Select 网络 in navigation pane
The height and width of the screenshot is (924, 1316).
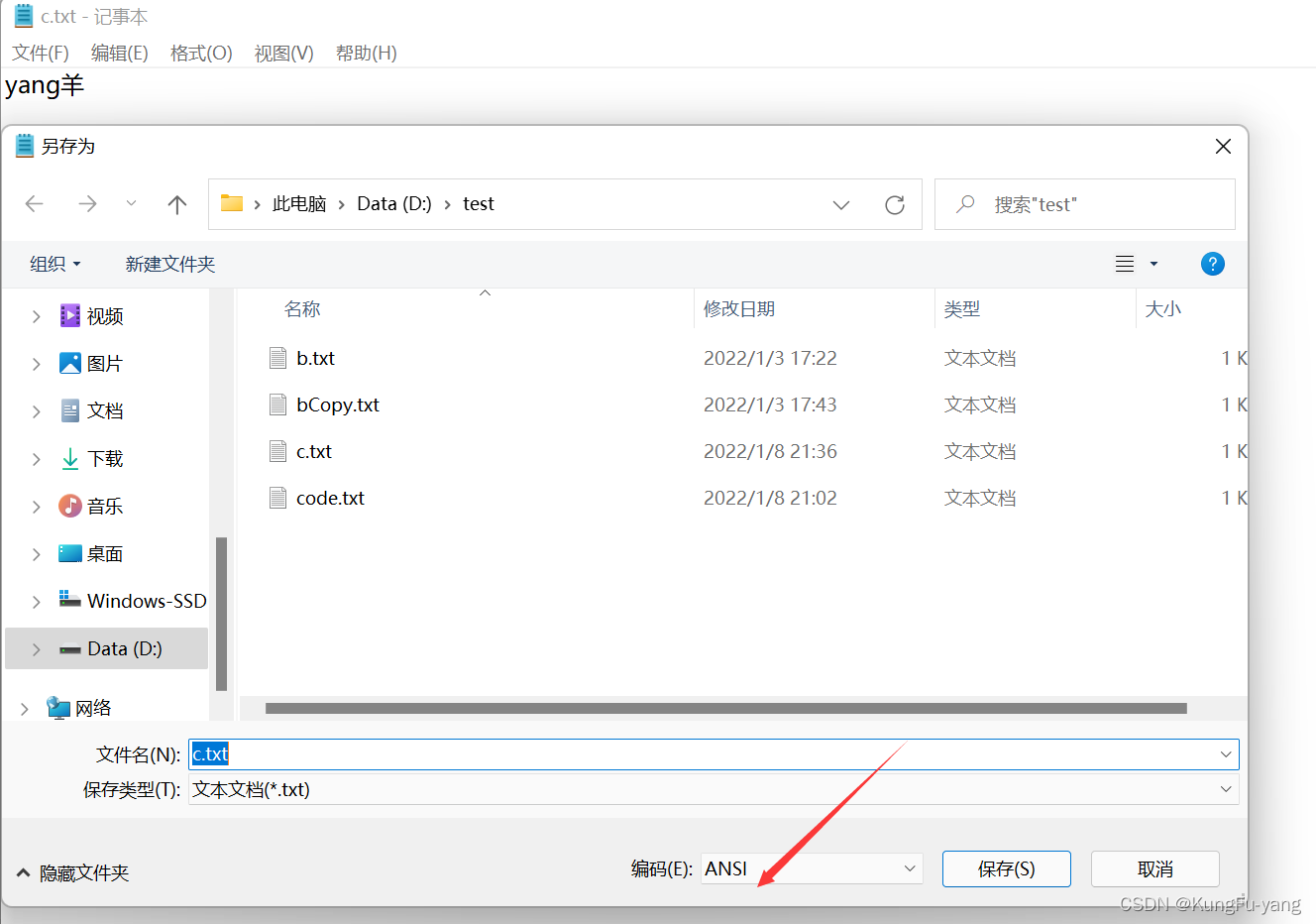tap(93, 708)
